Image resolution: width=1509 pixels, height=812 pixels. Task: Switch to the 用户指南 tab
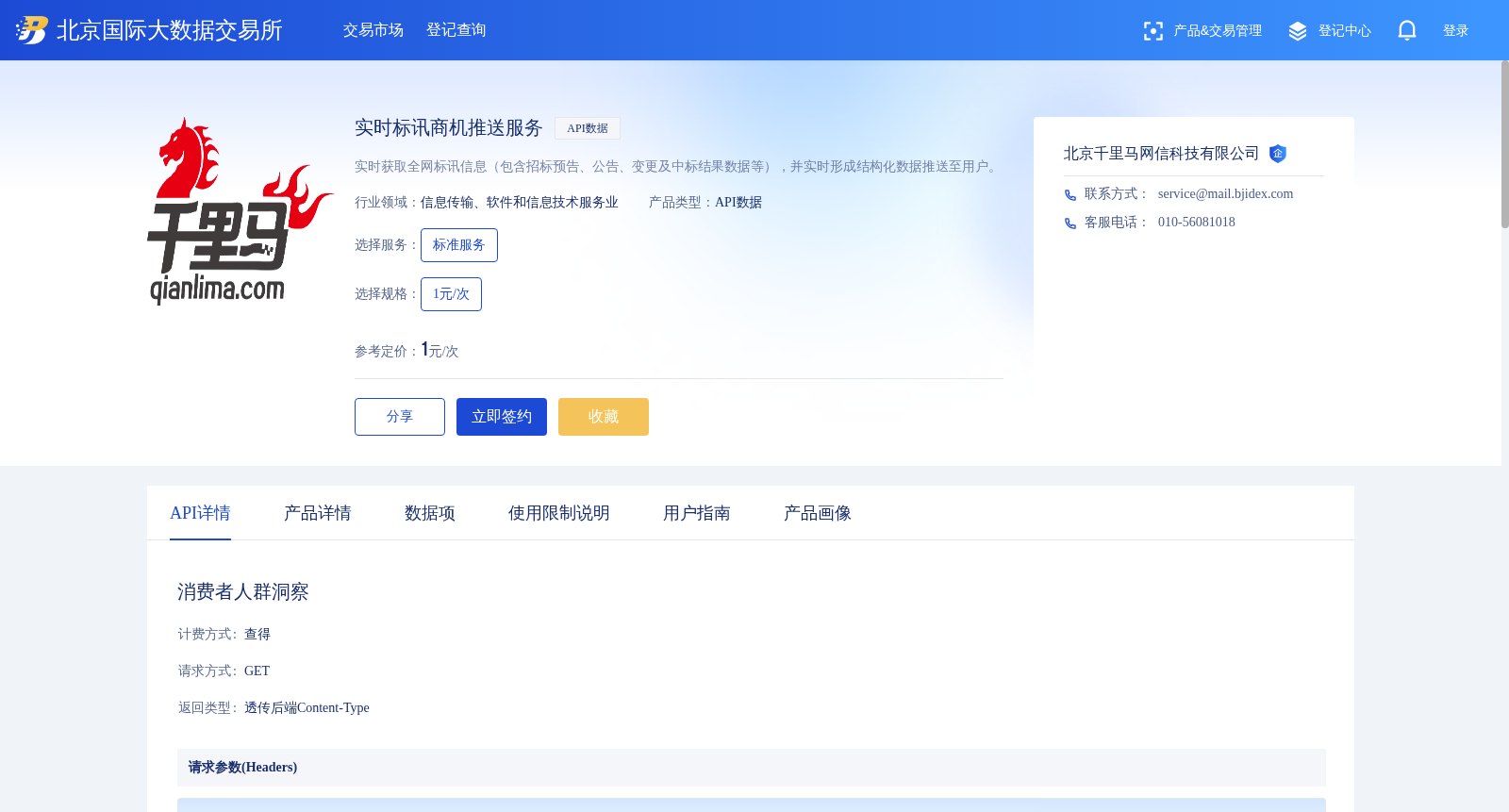pyautogui.click(x=697, y=513)
